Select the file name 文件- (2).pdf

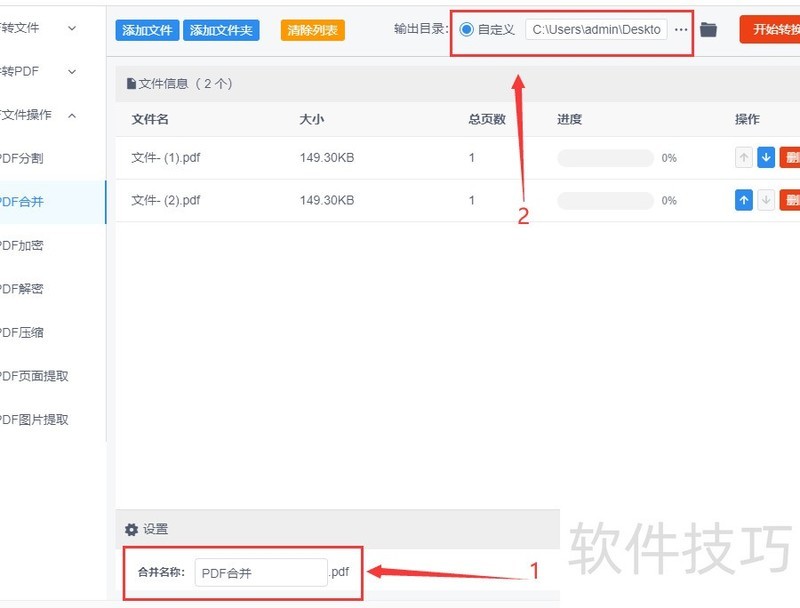click(166, 200)
